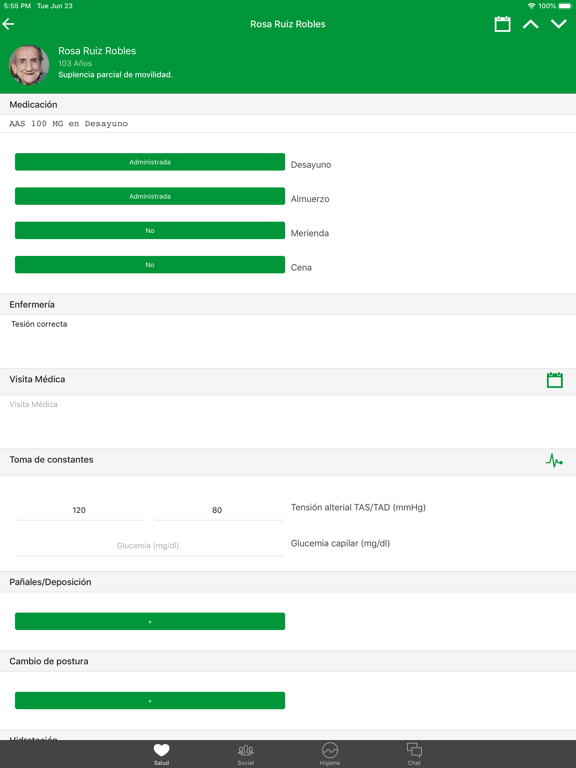Add entry under Cambio de postura
Viewport: 576px width, 768px height.
pyautogui.click(x=150, y=701)
